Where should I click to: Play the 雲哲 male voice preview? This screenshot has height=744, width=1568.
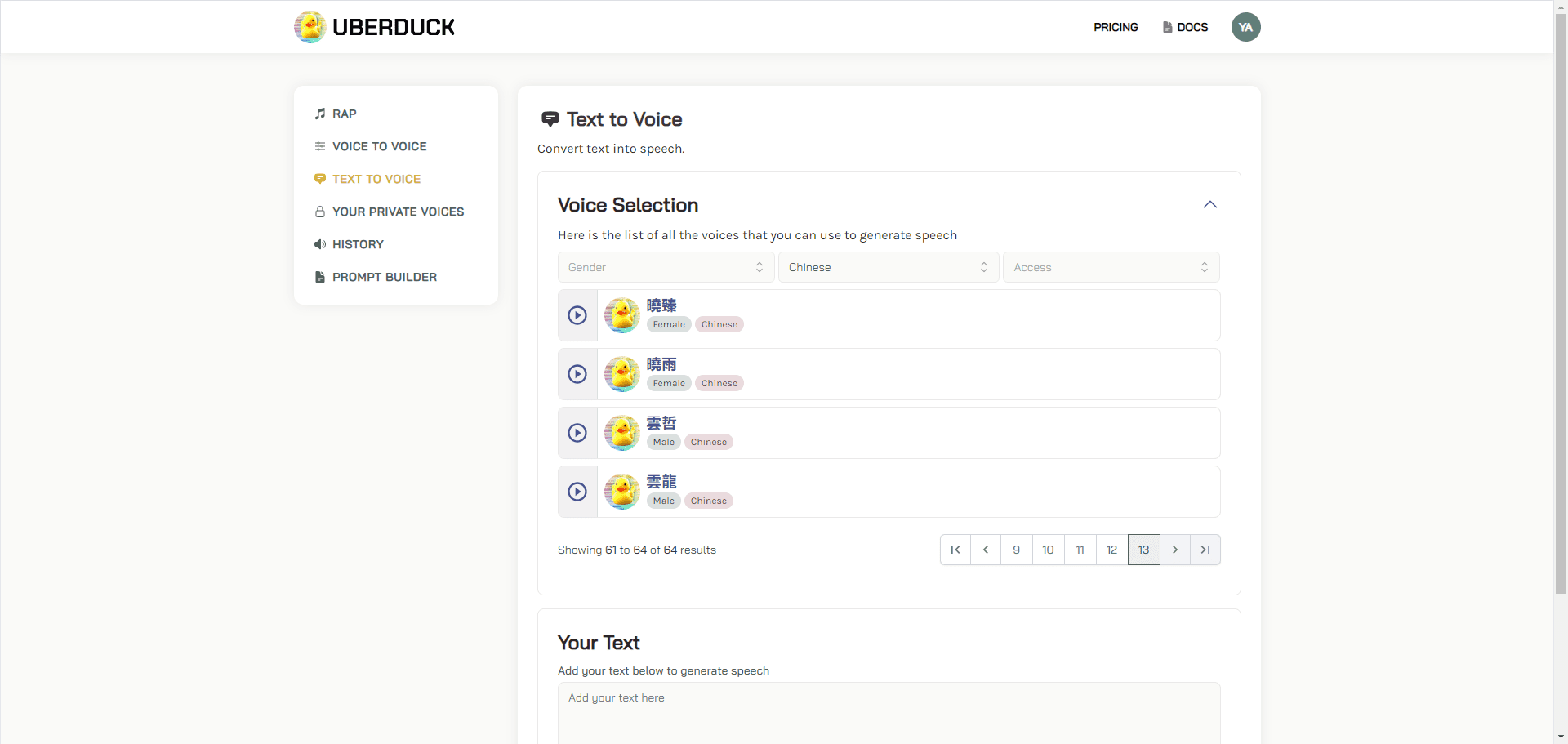(577, 433)
